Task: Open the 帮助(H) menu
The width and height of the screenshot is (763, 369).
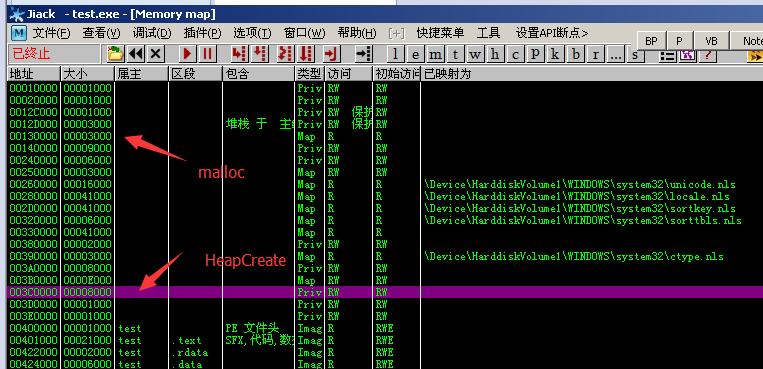Action: pyautogui.click(x=357, y=33)
